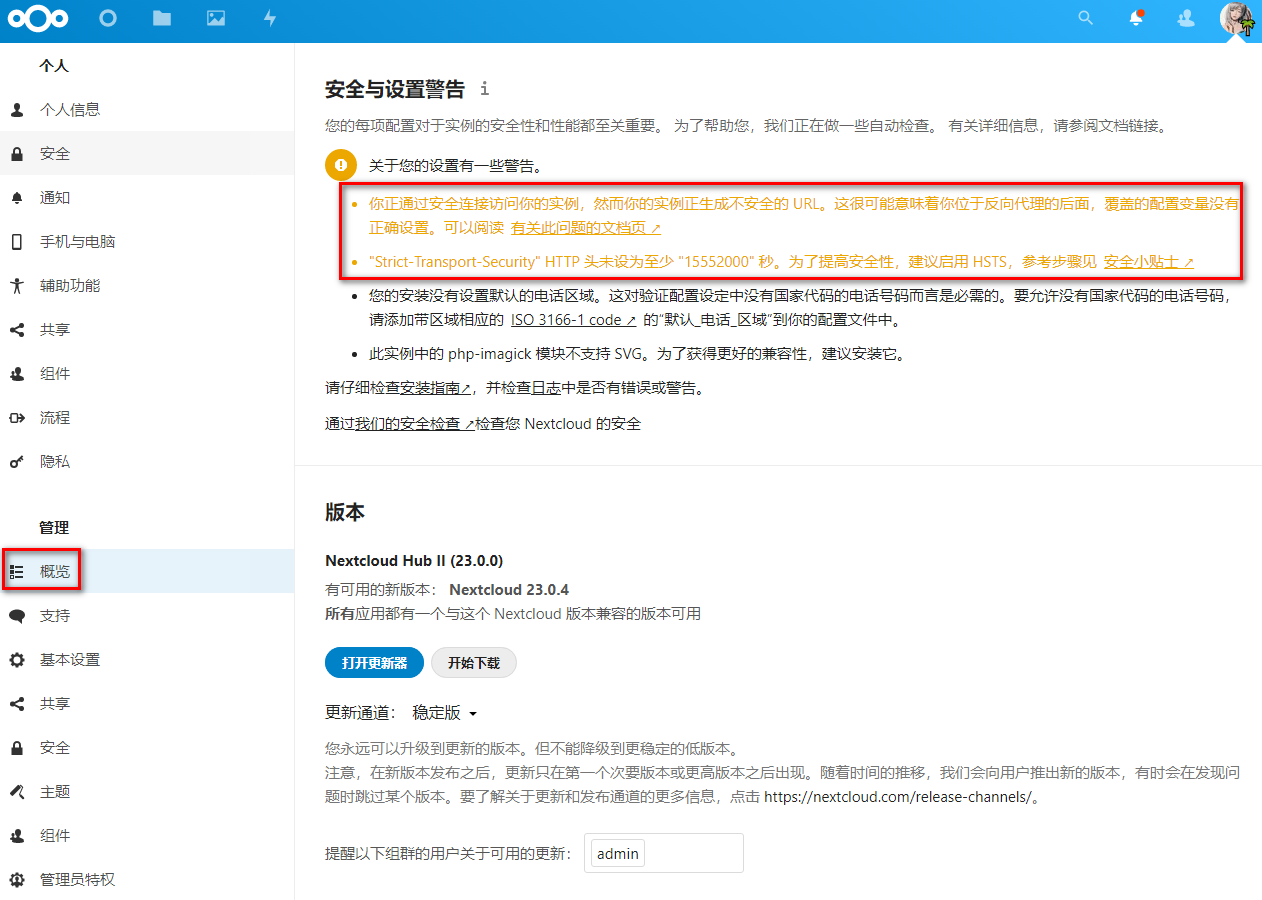Click the info icon beside 安全与设置警告
The width and height of the screenshot is (1262, 900).
tap(484, 89)
